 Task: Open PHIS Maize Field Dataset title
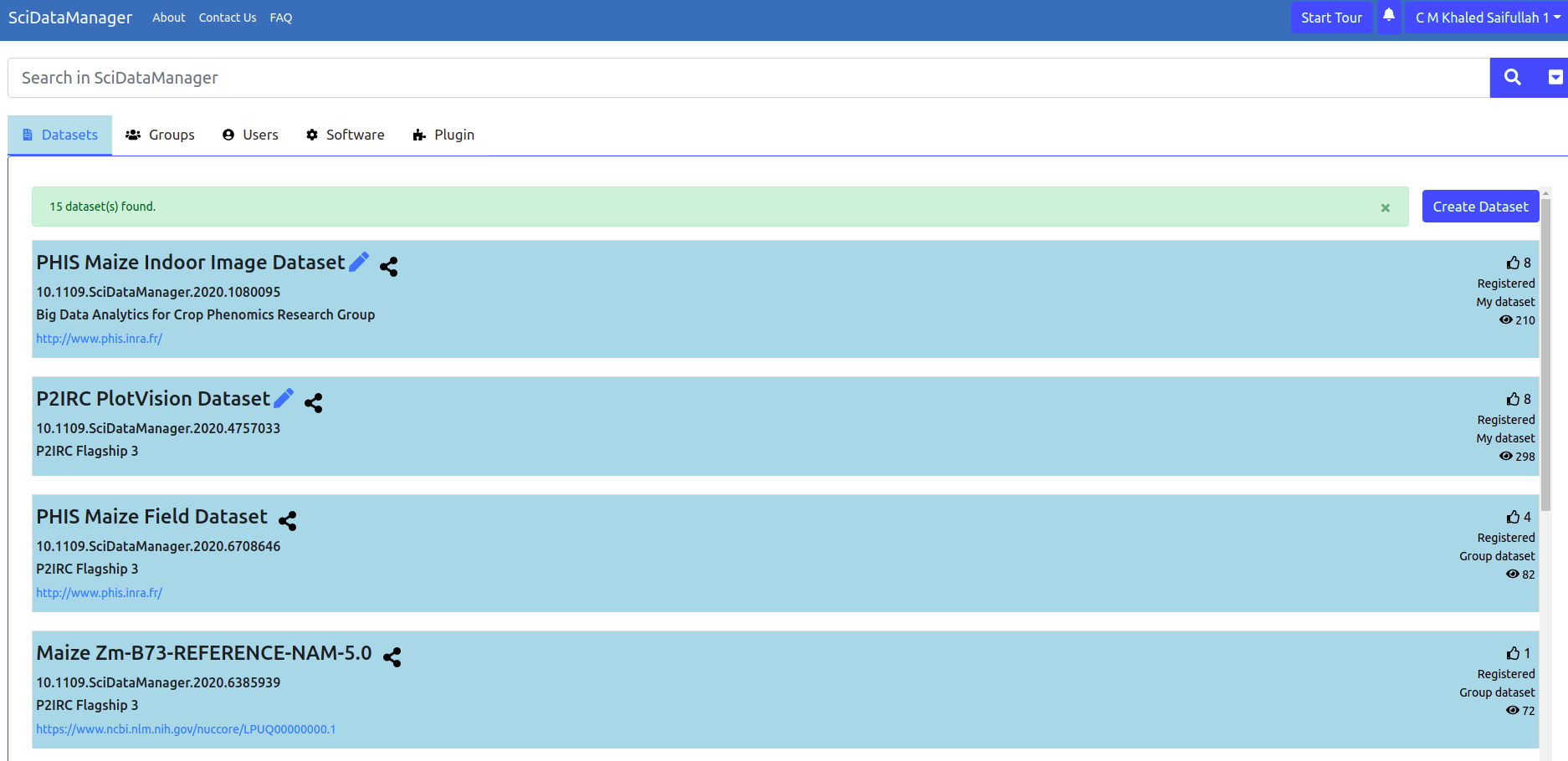(151, 517)
